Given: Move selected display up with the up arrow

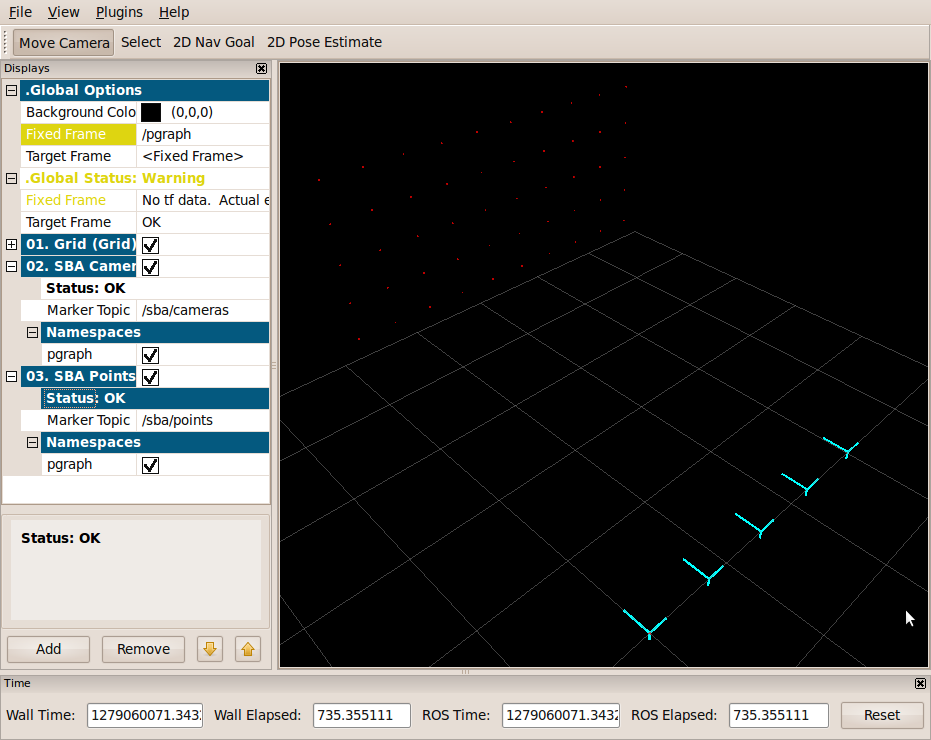Looking at the screenshot, I should click(248, 649).
